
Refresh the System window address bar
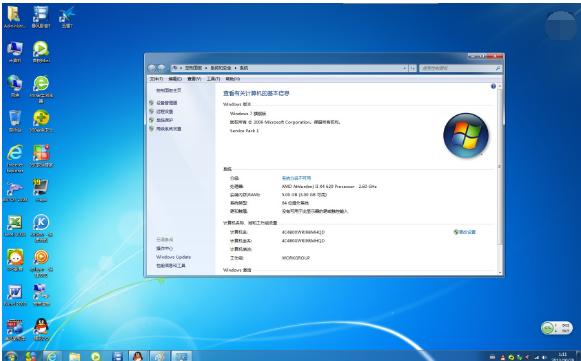[412, 68]
